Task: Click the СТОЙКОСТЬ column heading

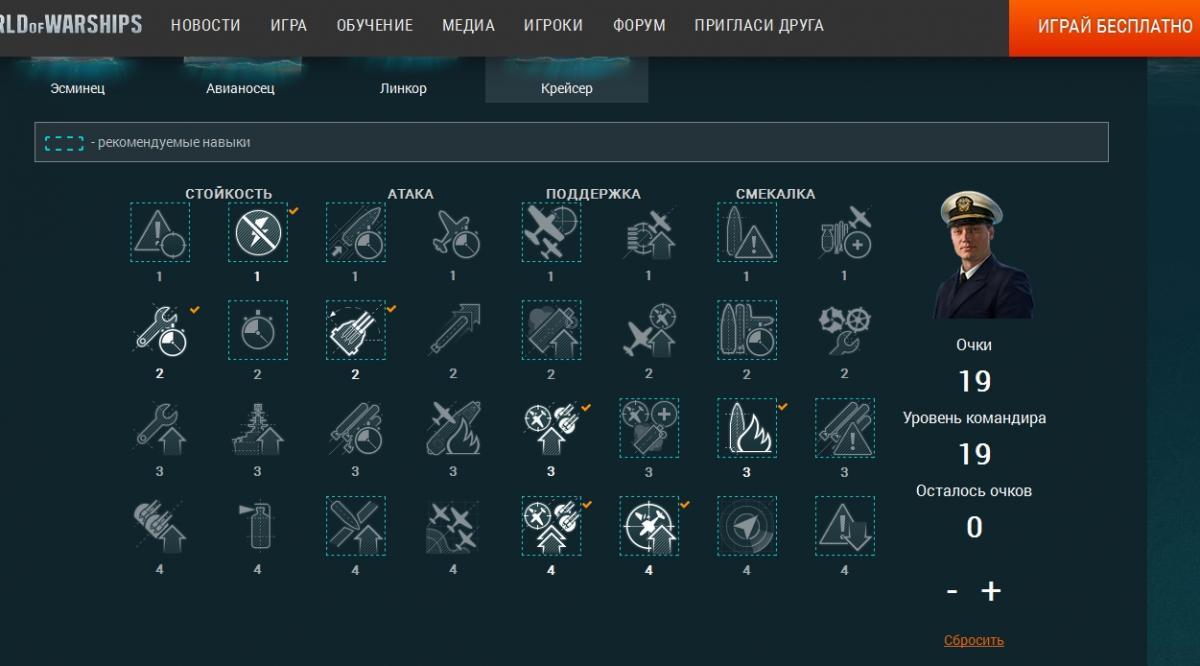Action: pos(229,194)
